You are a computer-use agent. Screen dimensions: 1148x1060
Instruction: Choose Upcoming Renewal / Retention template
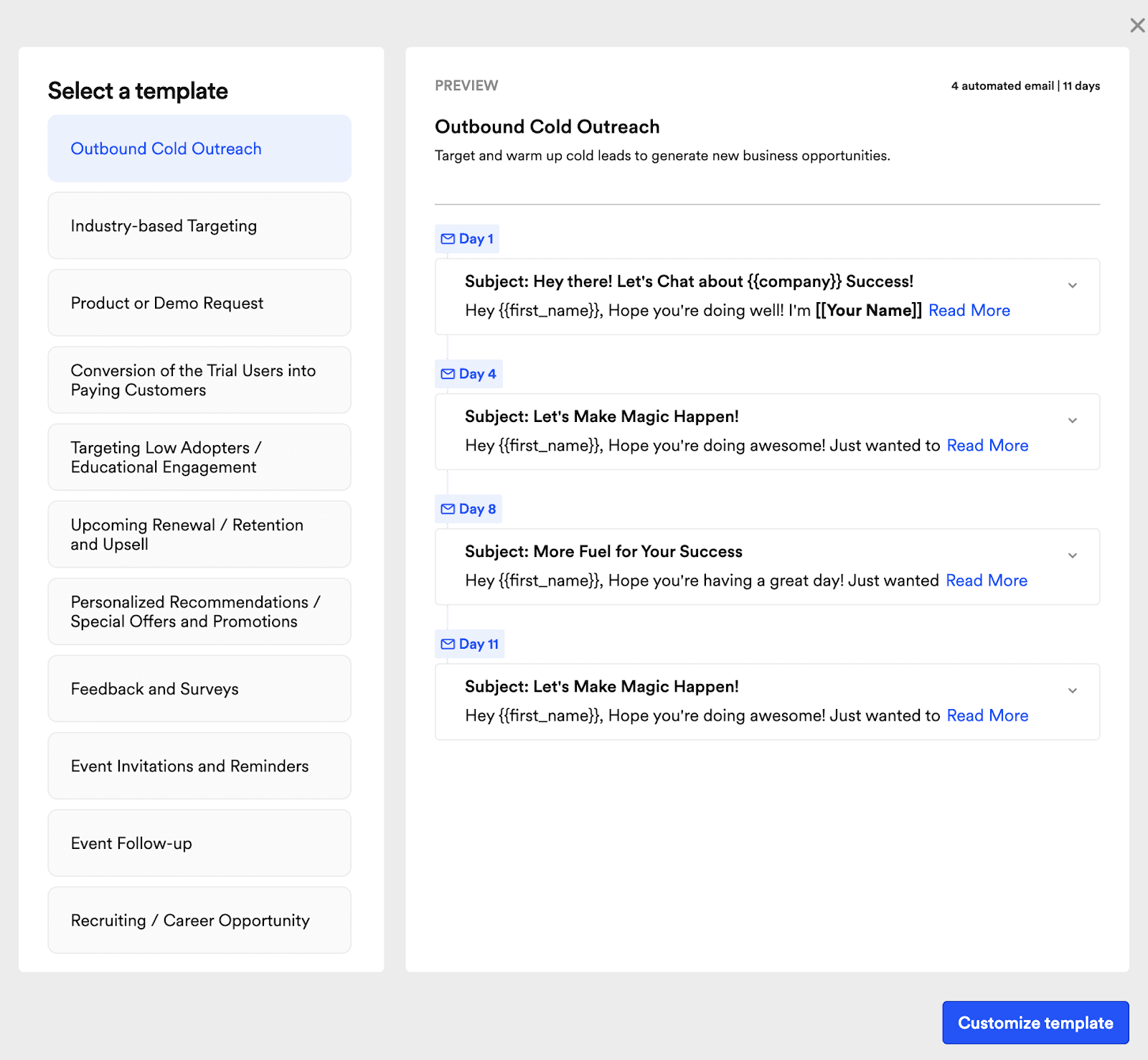pyautogui.click(x=199, y=534)
